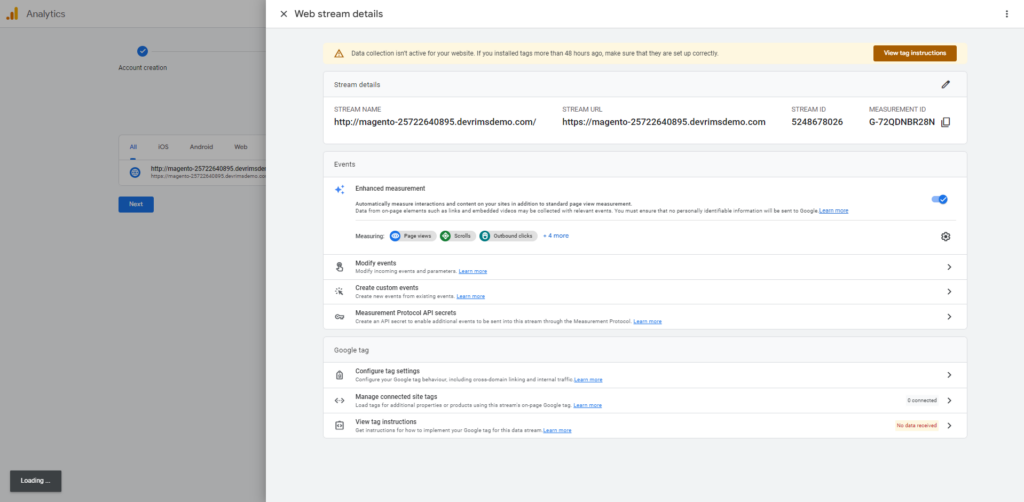Image resolution: width=1024 pixels, height=502 pixels.
Task: Click the Outbound clicks chip
Action: 508,236
